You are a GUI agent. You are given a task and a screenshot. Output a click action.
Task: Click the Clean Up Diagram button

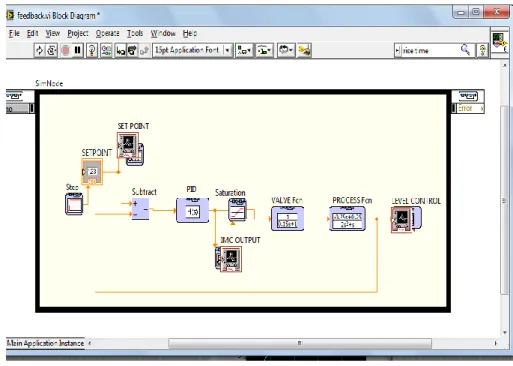(304, 50)
